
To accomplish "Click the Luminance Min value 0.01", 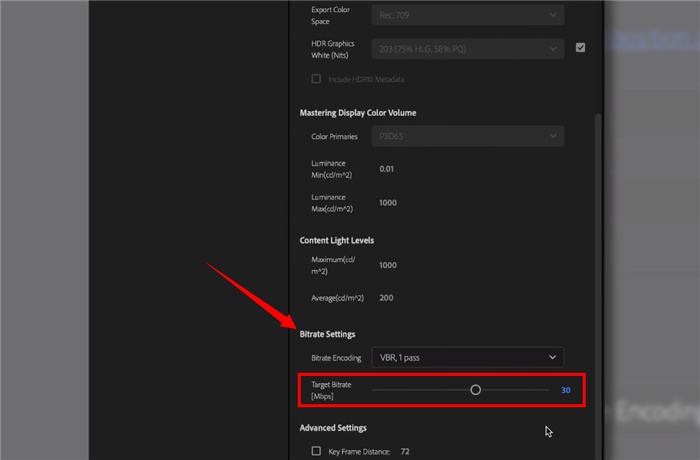I will (x=387, y=169).
